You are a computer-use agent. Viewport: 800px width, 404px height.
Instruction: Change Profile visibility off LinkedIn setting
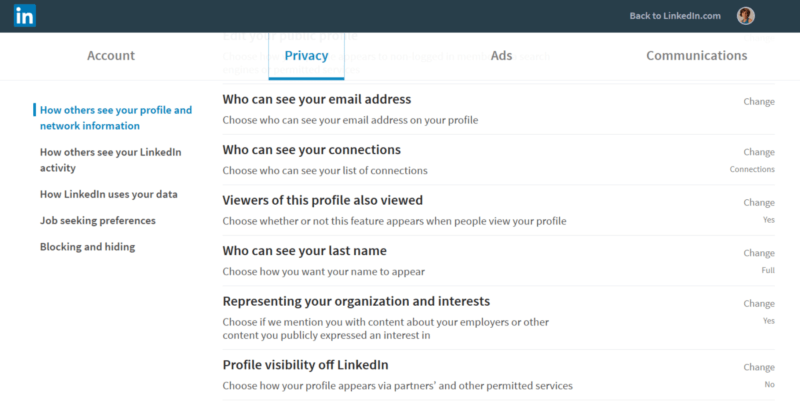point(759,367)
